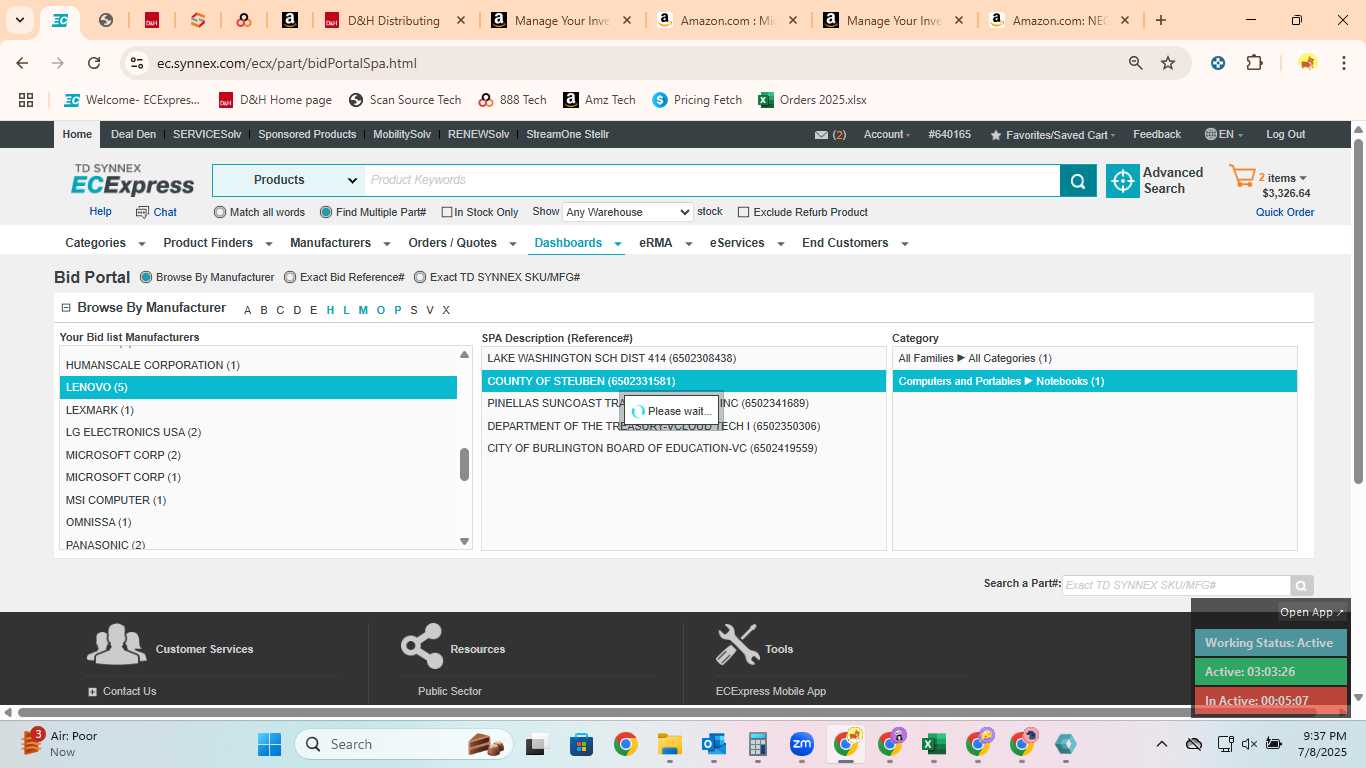The width and height of the screenshot is (1366, 768).
Task: Select CITY OF BURLINGTON BOARD OF EDUCATION-VC row
Action: [684, 449]
